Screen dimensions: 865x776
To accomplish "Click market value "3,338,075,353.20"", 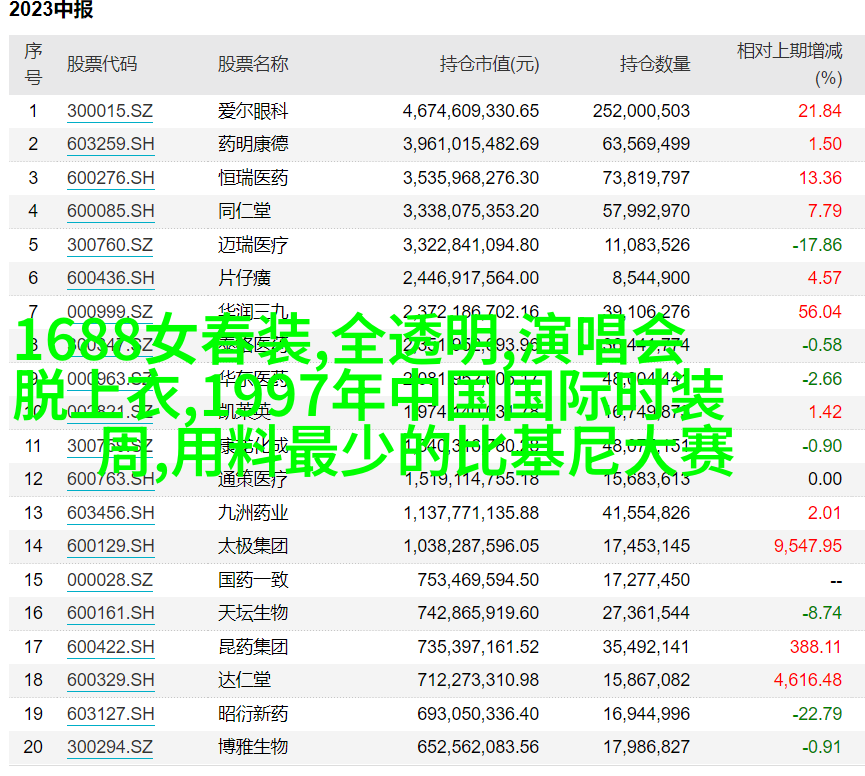I will [x=471, y=211].
